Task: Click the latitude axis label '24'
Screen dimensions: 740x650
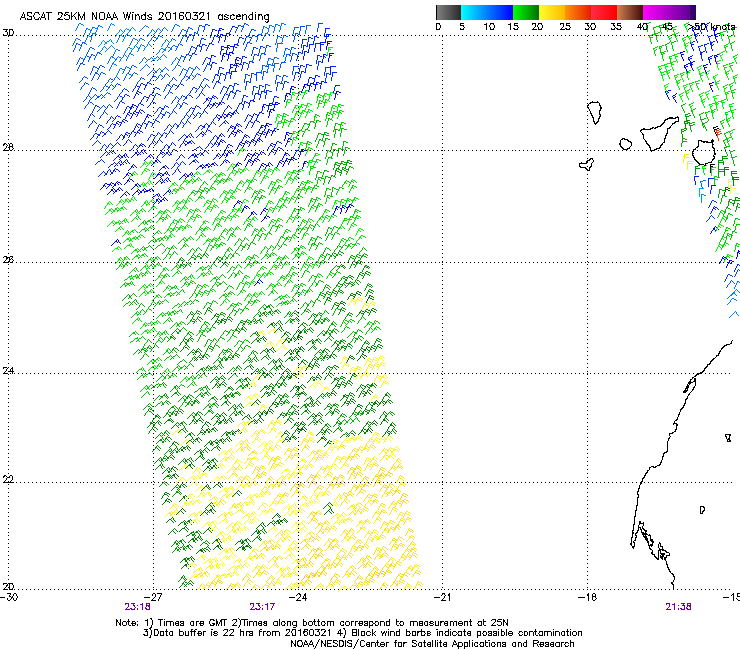Action: [8, 371]
